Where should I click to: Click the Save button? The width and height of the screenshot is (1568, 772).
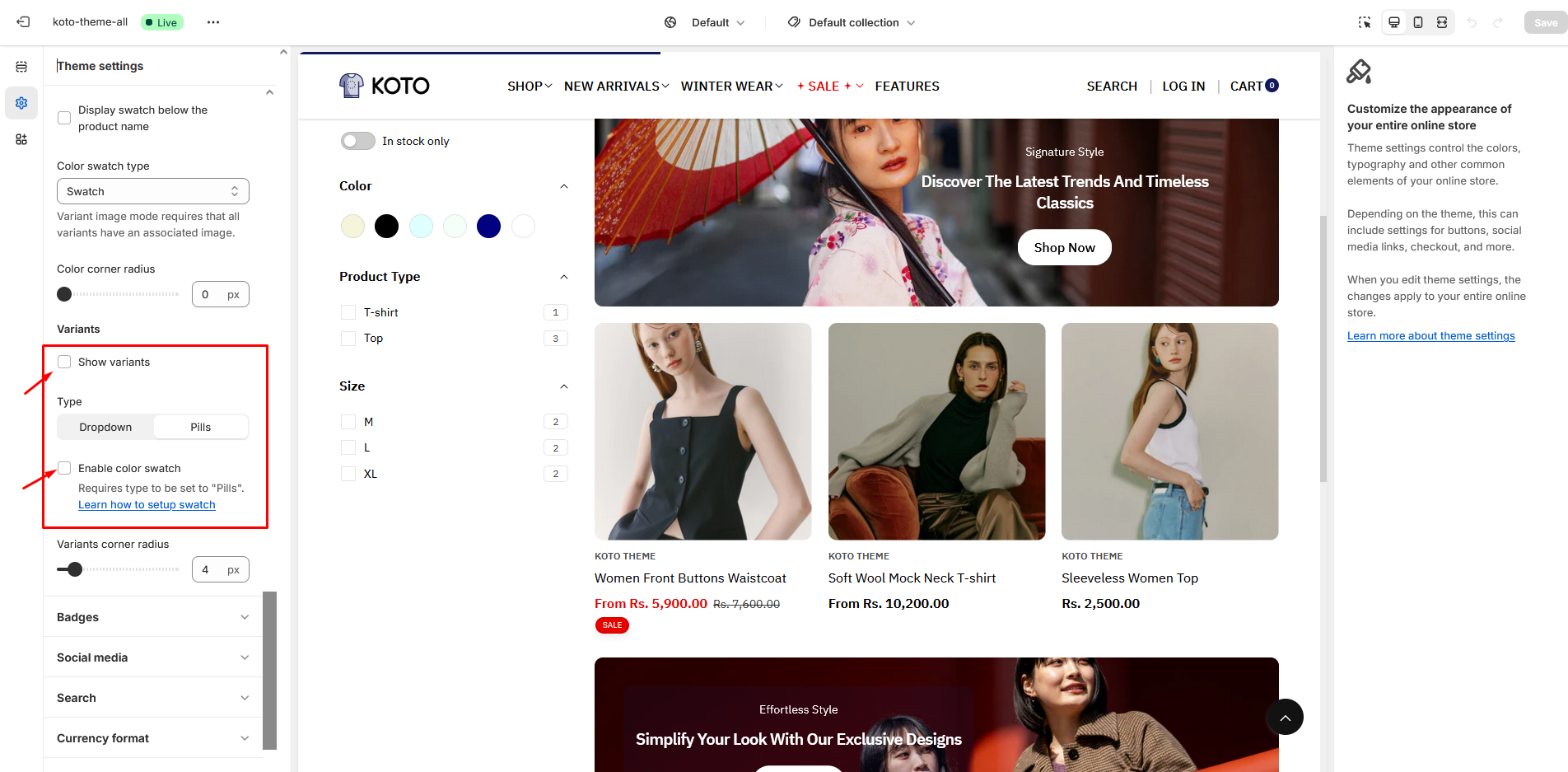pyautogui.click(x=1545, y=22)
